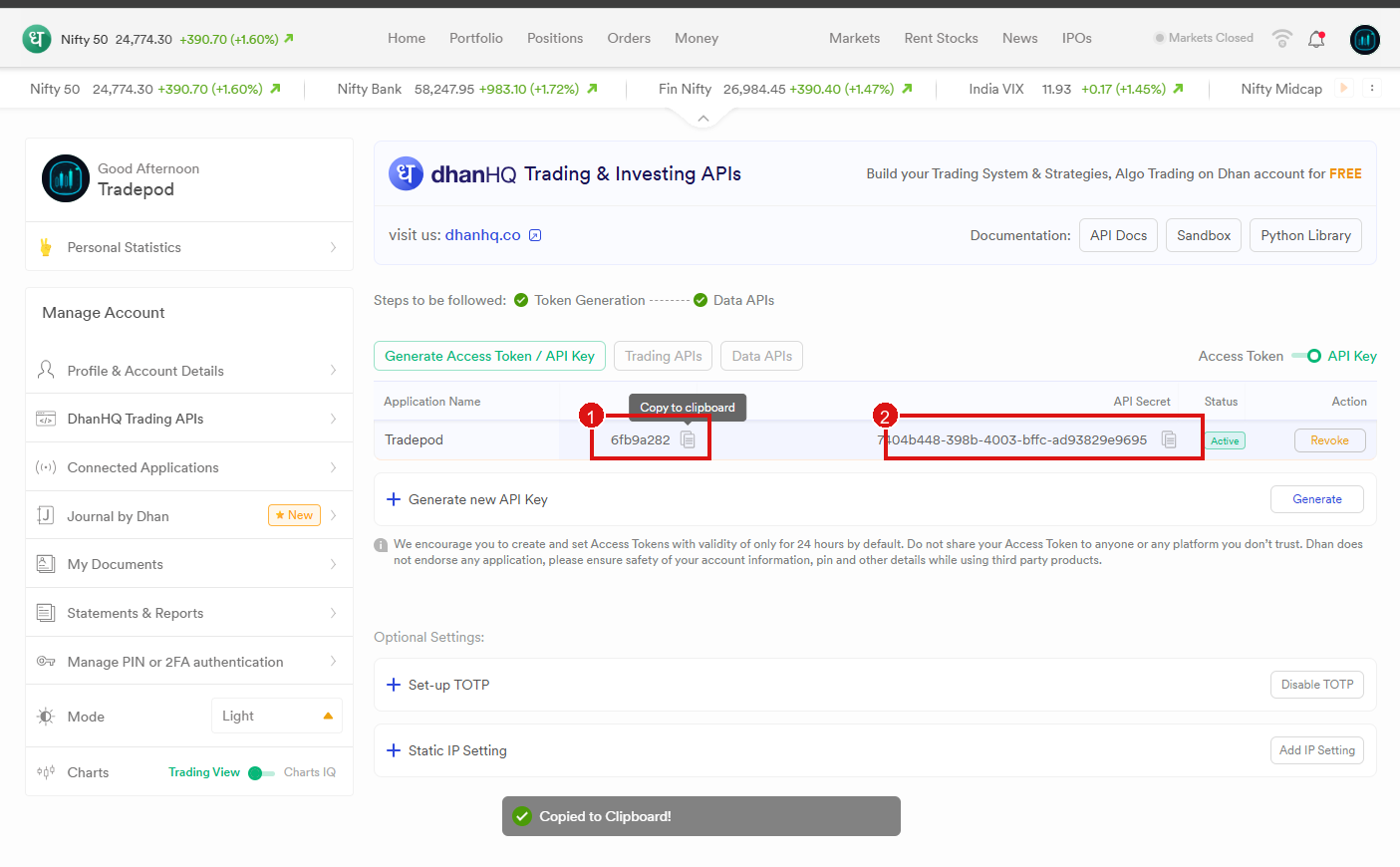Click the info icon beside the token notice

pos(381,545)
